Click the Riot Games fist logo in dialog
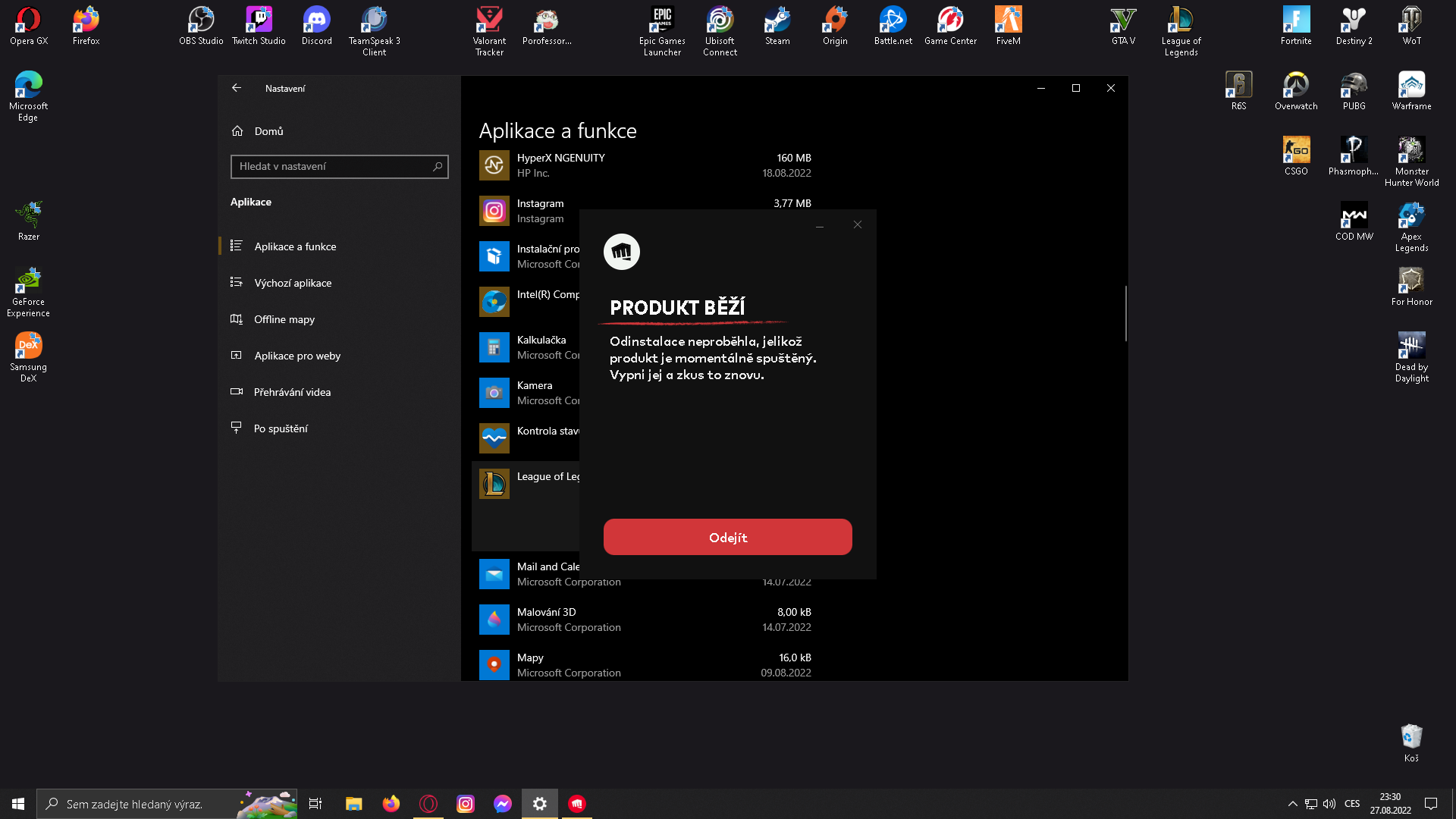The image size is (1456, 819). [621, 252]
